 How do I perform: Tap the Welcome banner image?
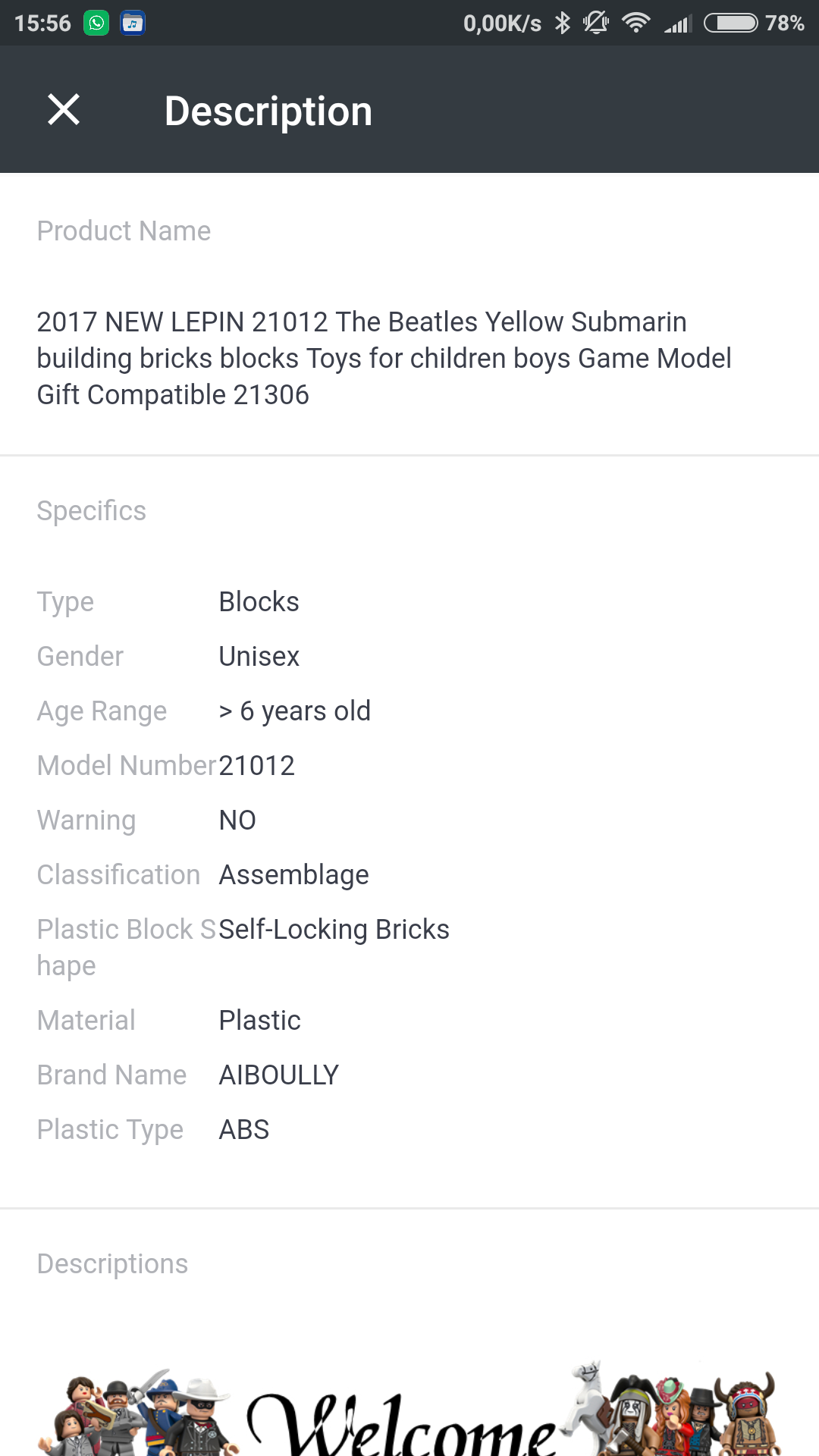pyautogui.click(x=409, y=1410)
